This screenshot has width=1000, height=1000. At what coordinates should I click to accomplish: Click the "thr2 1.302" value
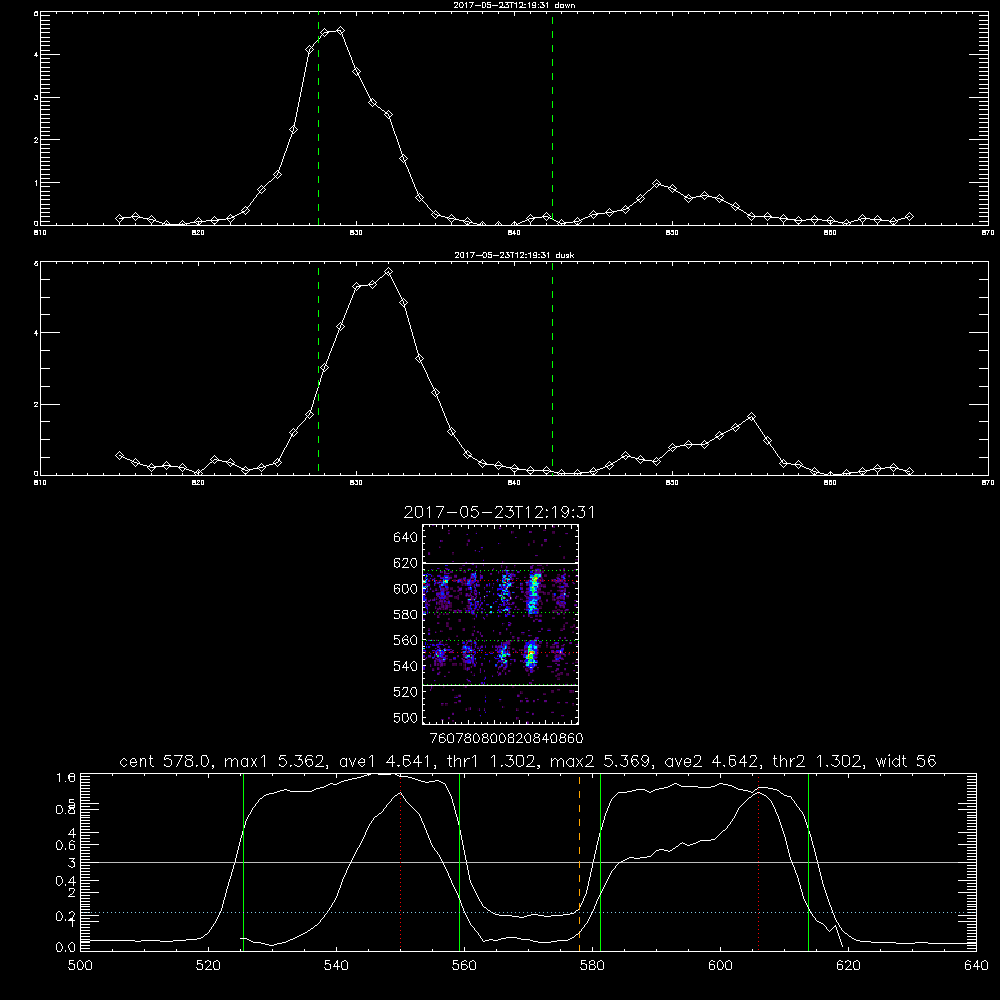(818, 761)
